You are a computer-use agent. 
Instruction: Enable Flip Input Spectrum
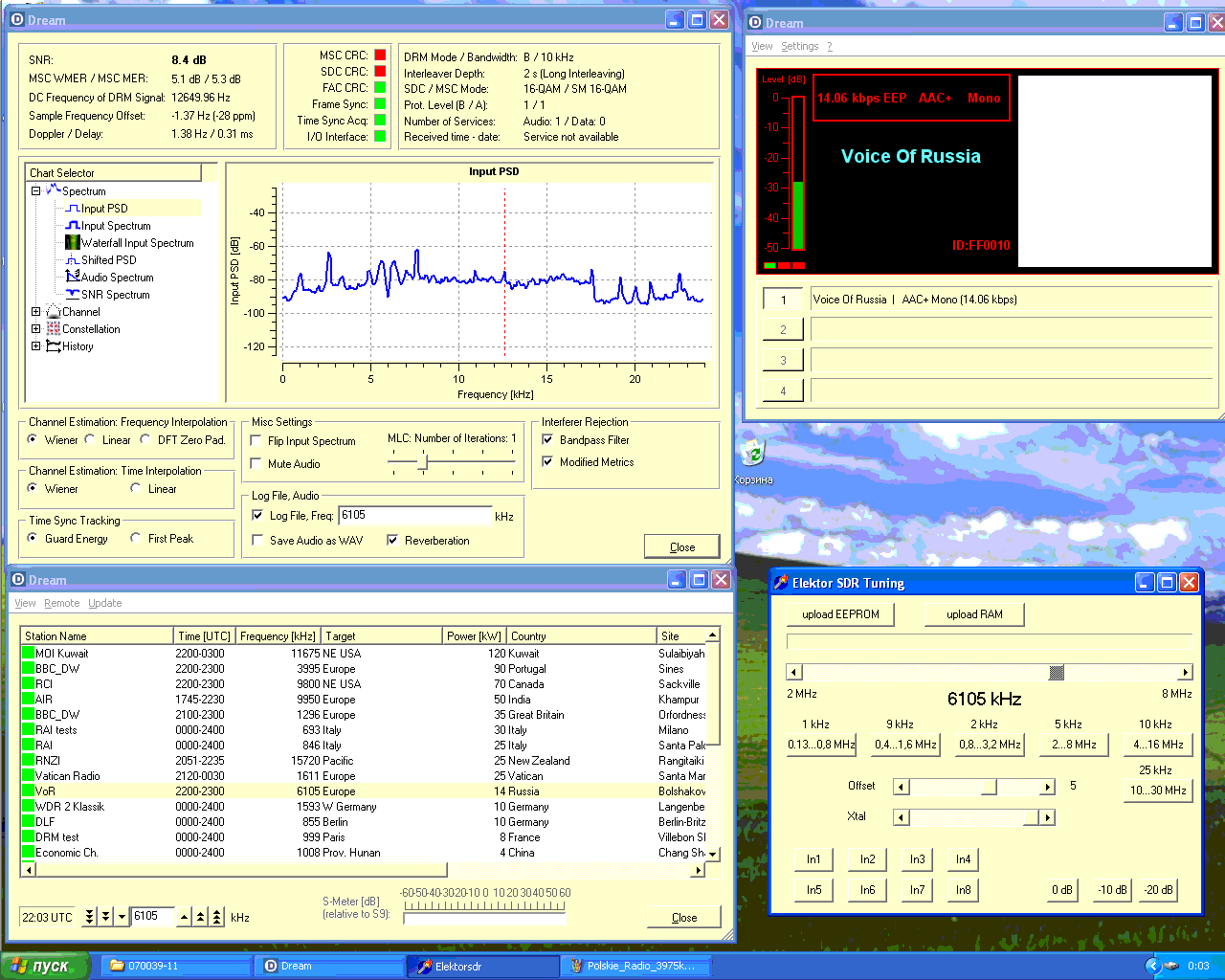pyautogui.click(x=256, y=441)
